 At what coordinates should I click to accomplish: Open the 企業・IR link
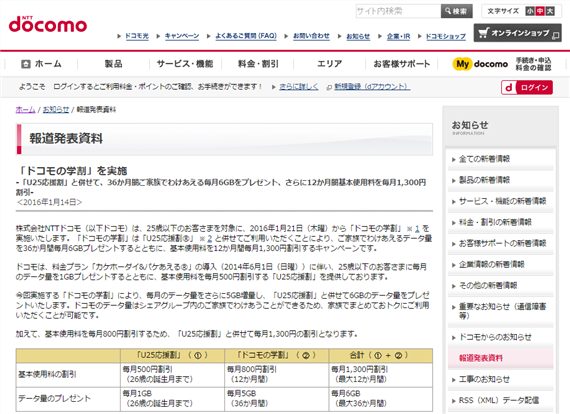click(x=398, y=36)
